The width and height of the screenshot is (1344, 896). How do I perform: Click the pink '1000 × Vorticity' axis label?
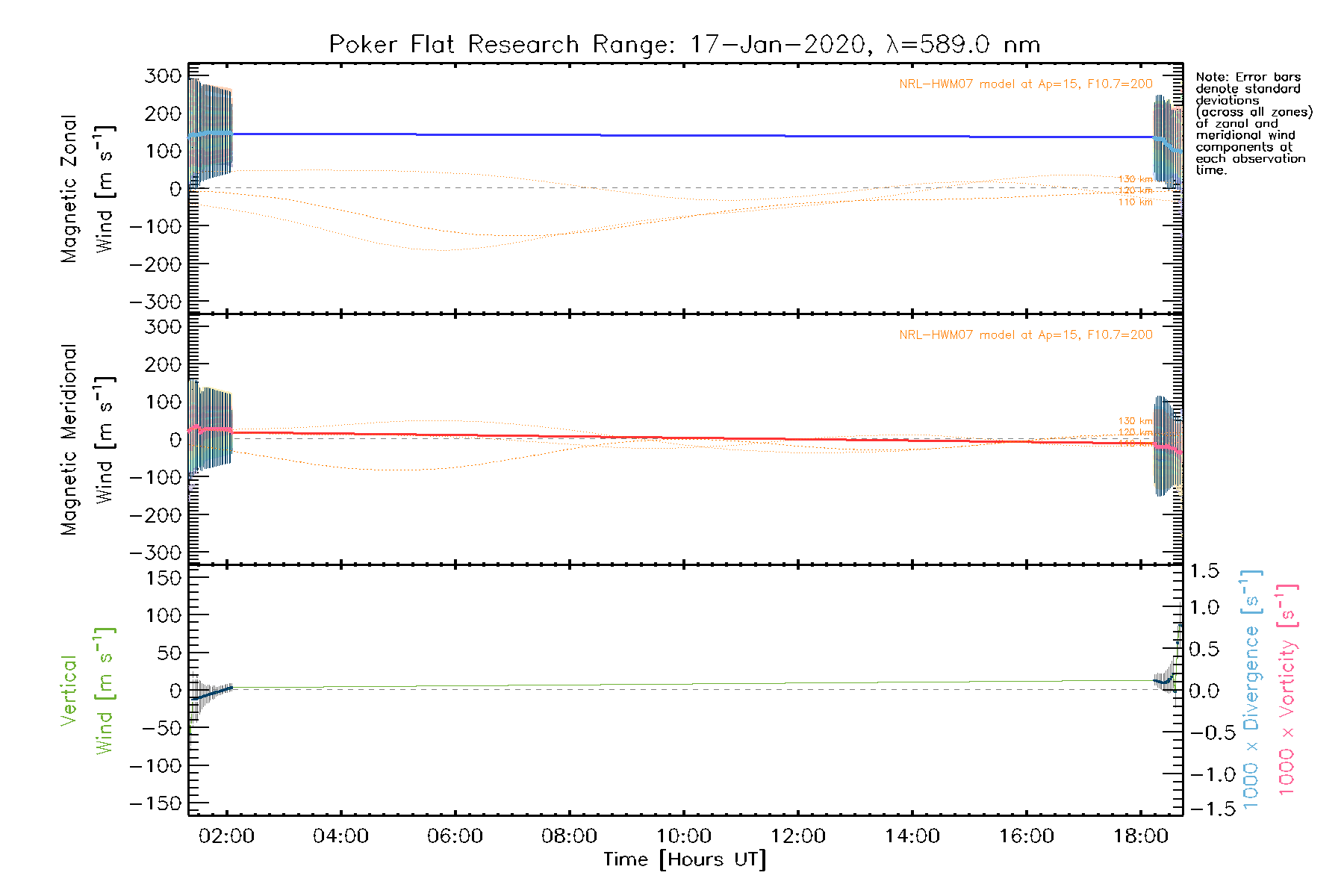point(1287,689)
